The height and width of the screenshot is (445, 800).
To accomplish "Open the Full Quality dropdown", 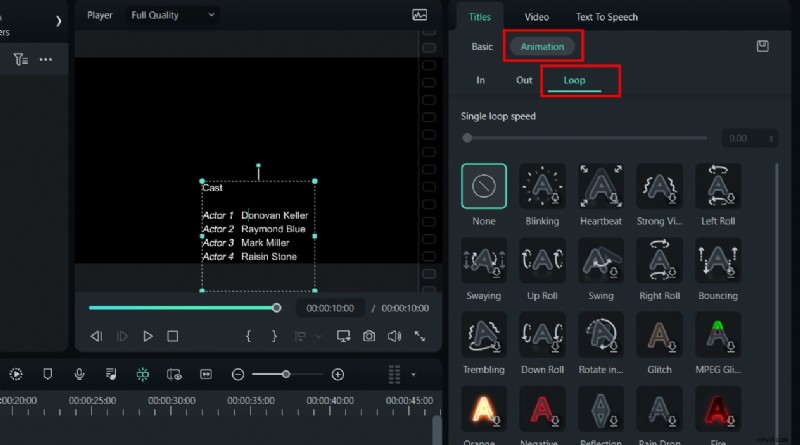I will (172, 15).
